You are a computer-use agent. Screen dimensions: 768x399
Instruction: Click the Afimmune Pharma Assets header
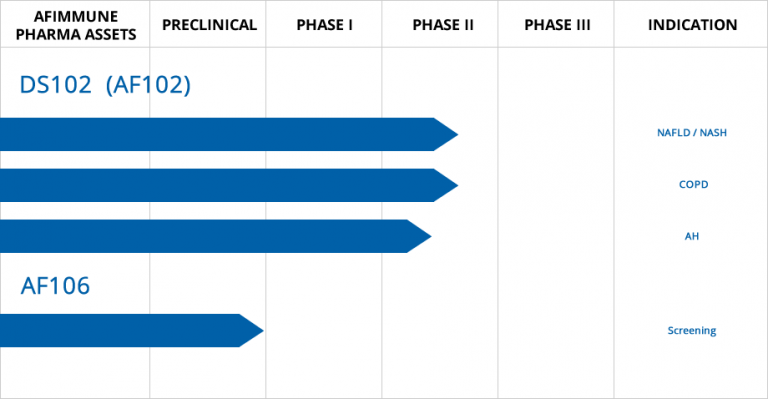tap(76, 25)
